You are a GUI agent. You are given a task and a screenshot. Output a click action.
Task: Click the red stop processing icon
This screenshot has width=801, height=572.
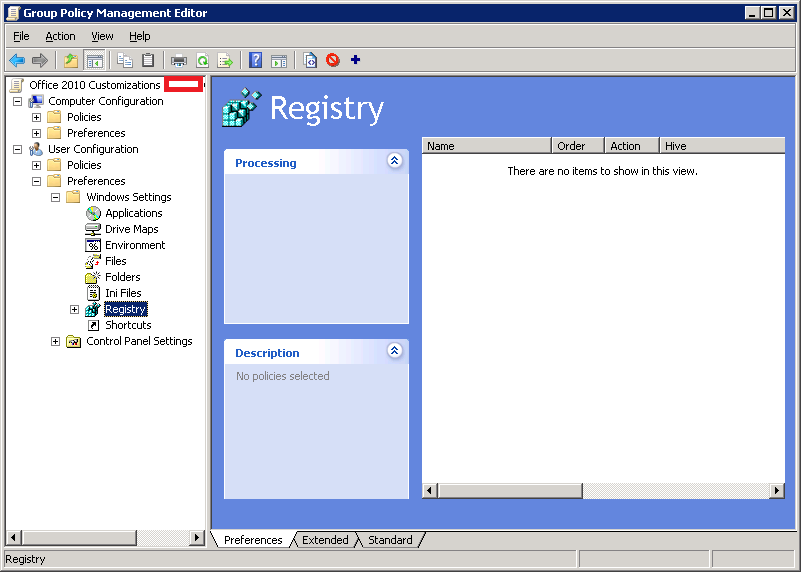(332, 61)
